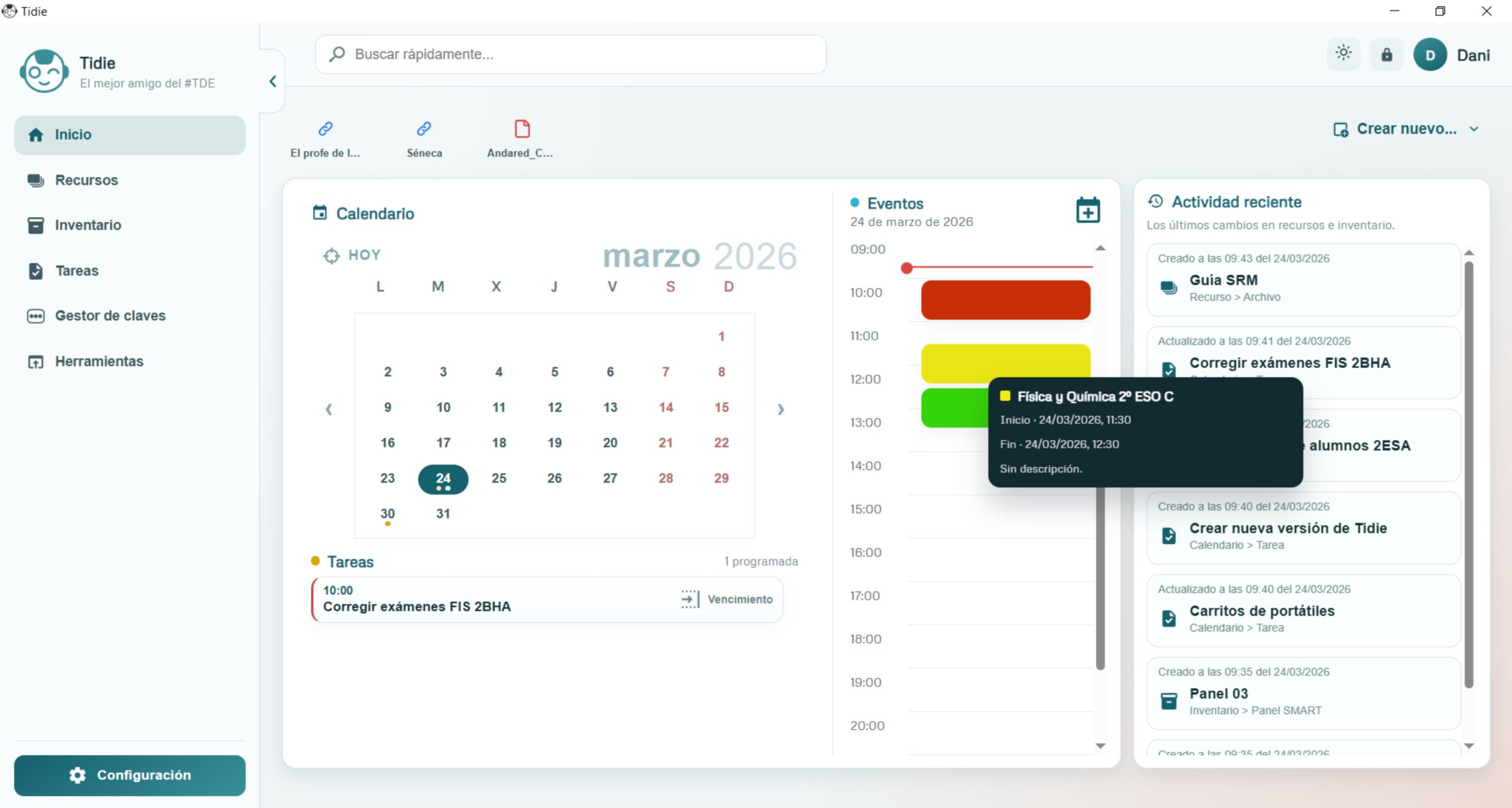Click the red event block at 10:00
Viewport: 1512px width, 808px height.
(x=1005, y=300)
